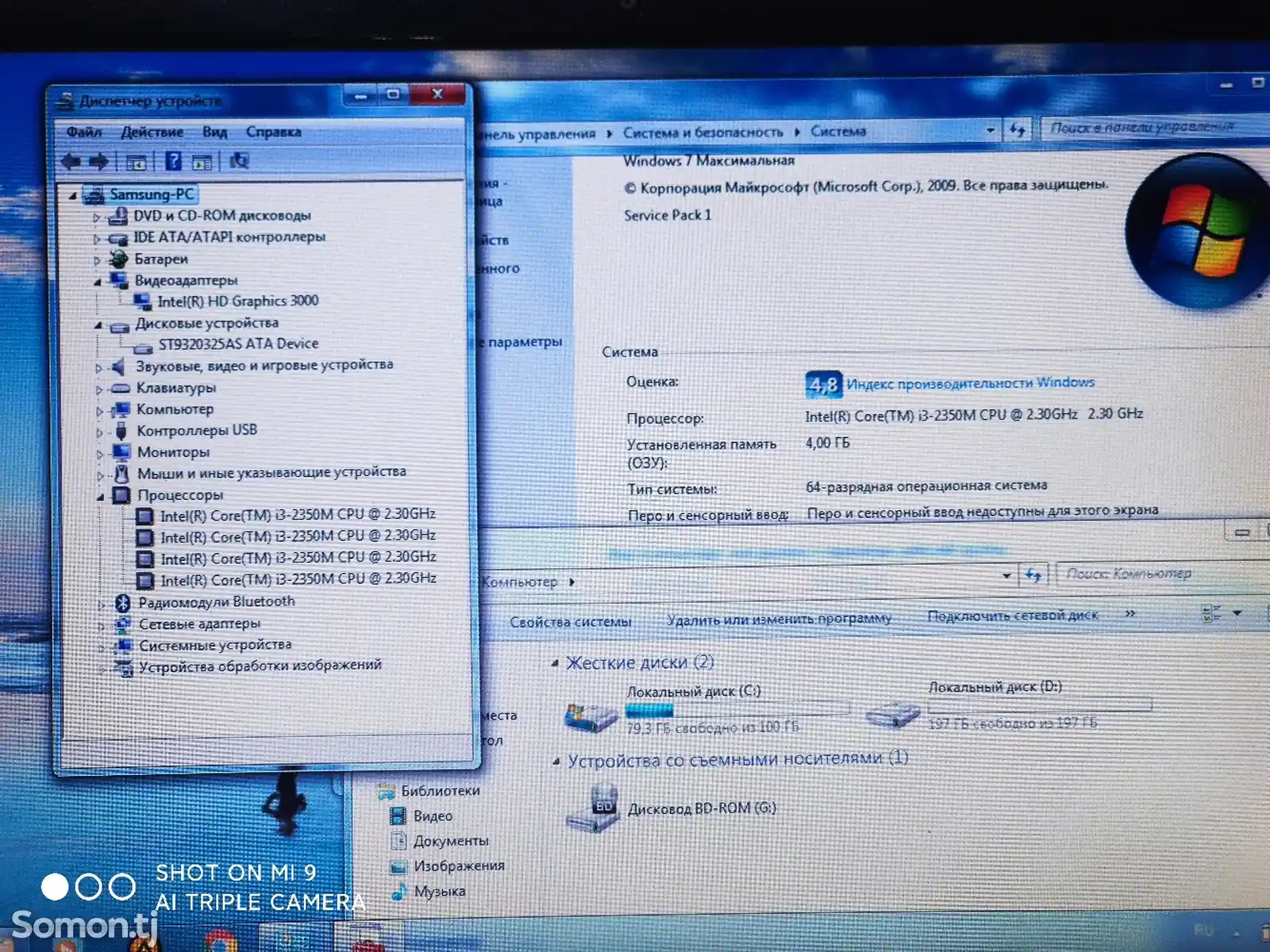Show more Explorer toolbar commands chevron

coord(1130,614)
